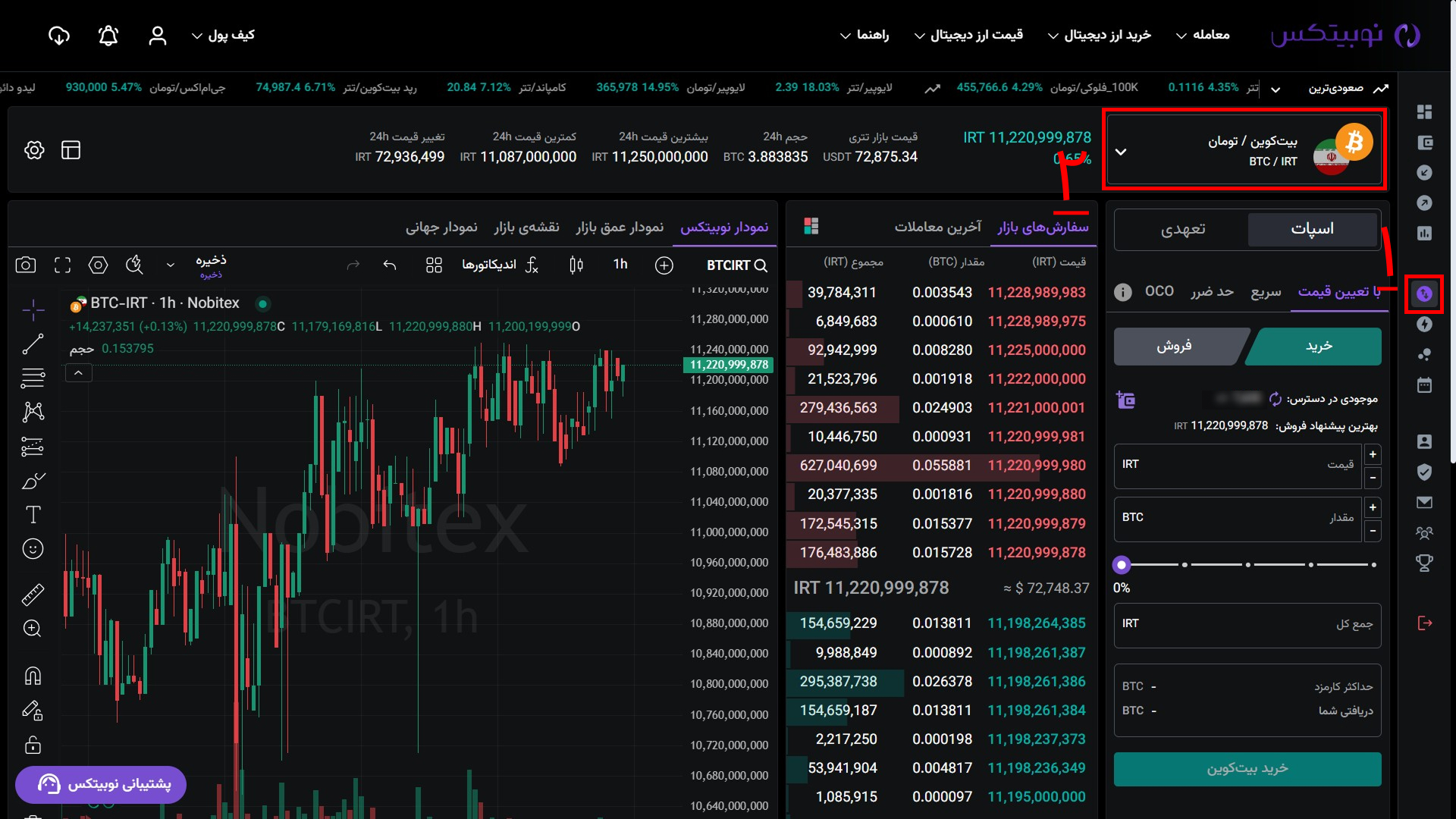Open the user profile icon

158,36
